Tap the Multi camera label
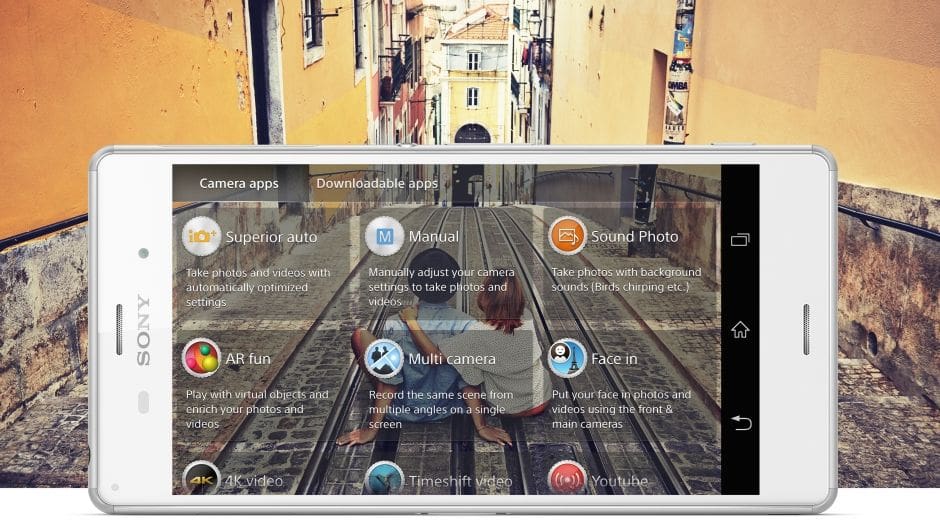 [452, 358]
